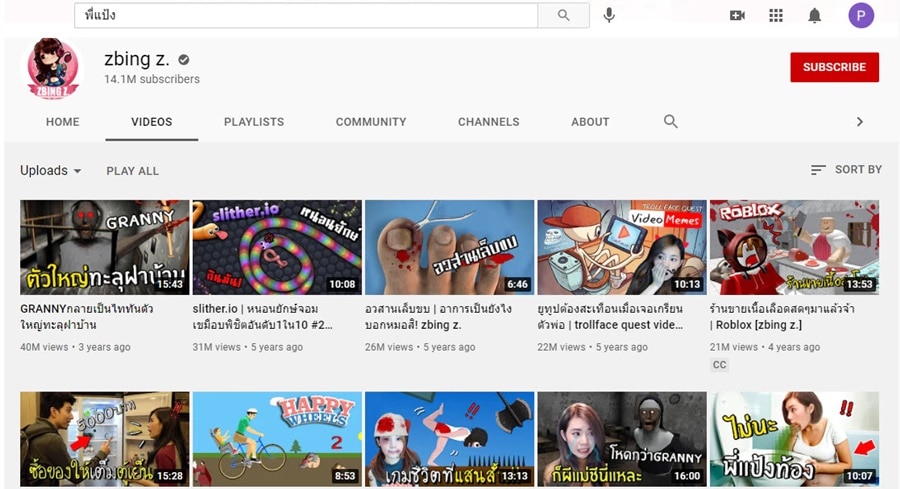This screenshot has width=900, height=489.
Task: Open the Sort By menu
Action: pyautogui.click(x=846, y=170)
